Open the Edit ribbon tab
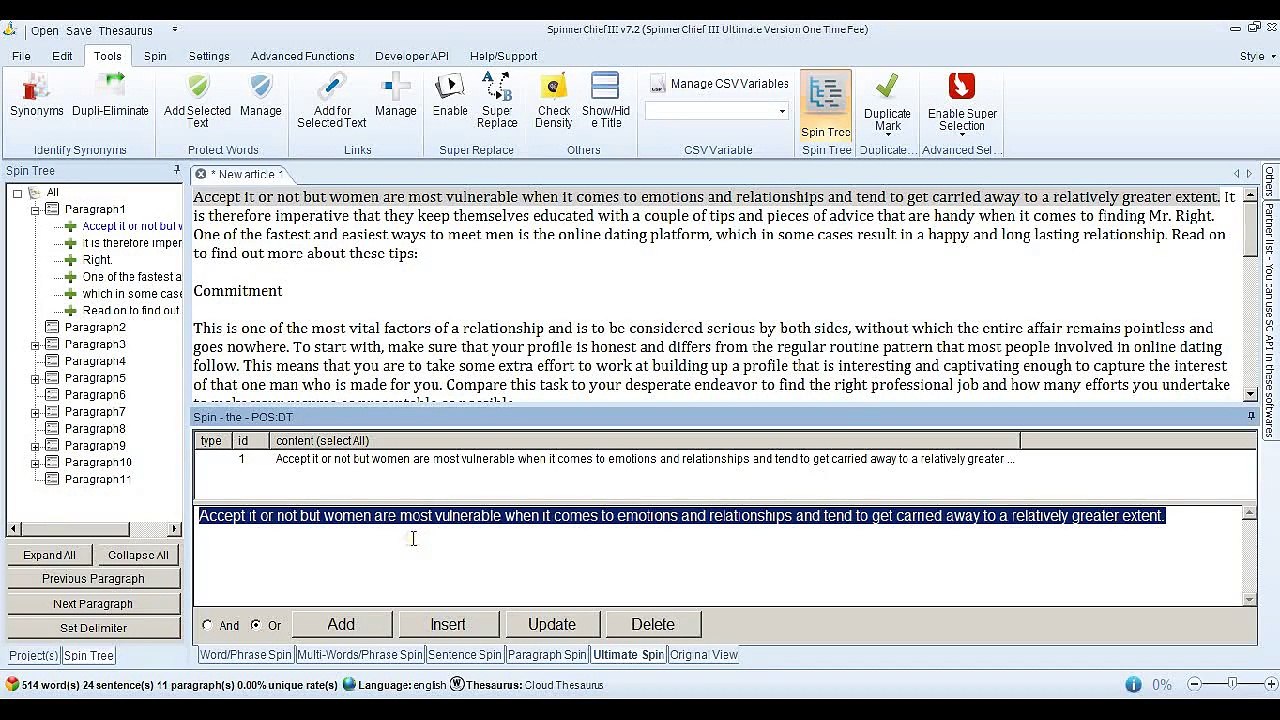The width and height of the screenshot is (1280, 720). coord(62,56)
